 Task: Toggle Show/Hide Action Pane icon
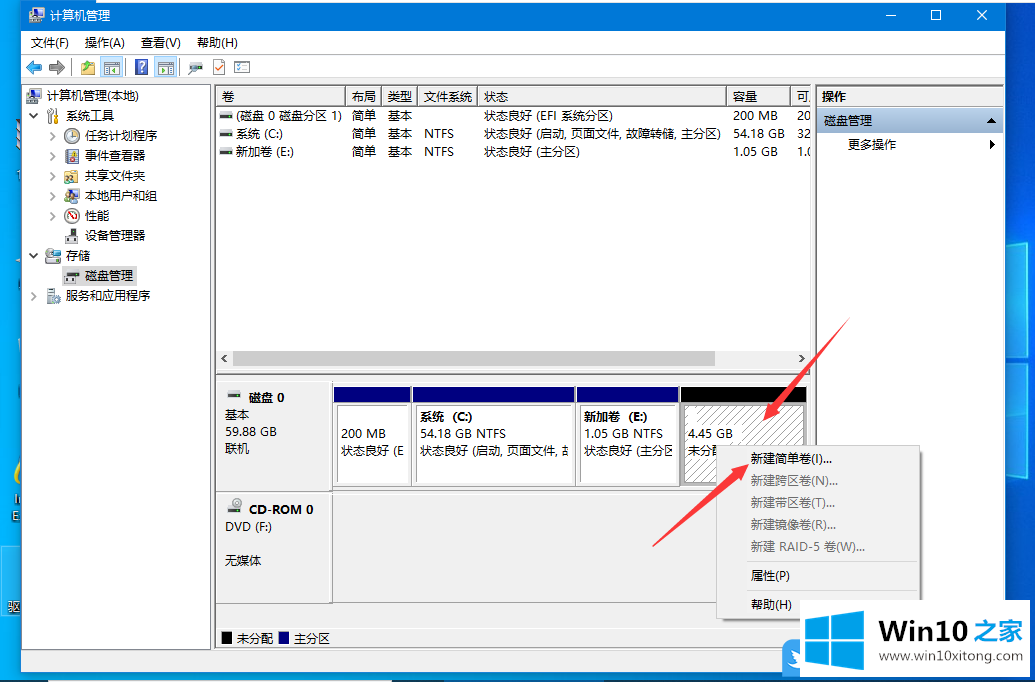(165, 67)
